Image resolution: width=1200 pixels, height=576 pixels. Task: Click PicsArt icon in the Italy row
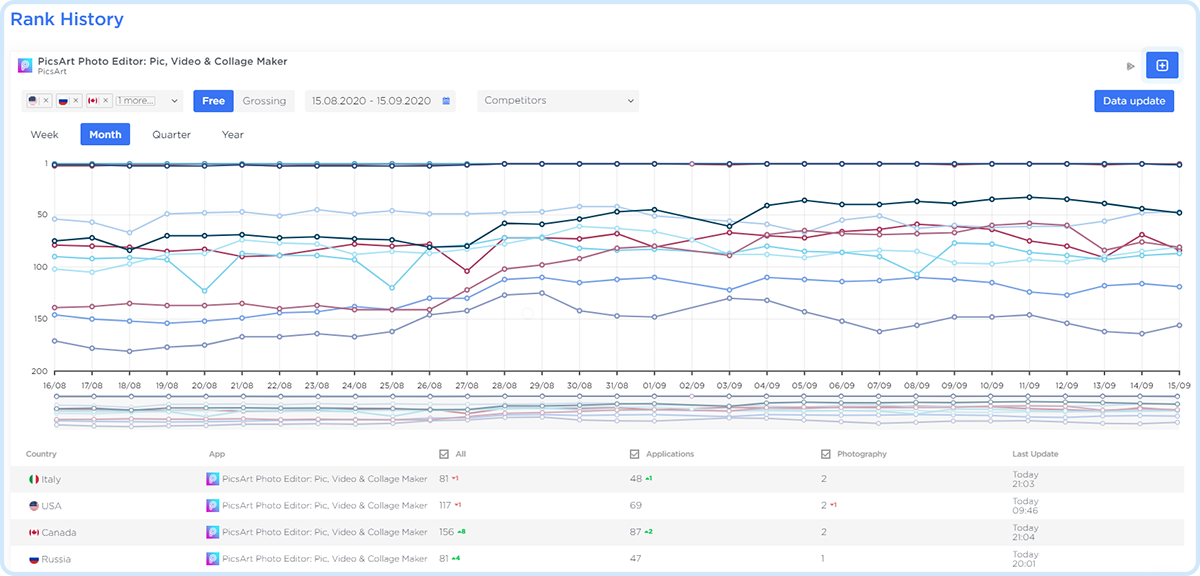[x=213, y=480]
